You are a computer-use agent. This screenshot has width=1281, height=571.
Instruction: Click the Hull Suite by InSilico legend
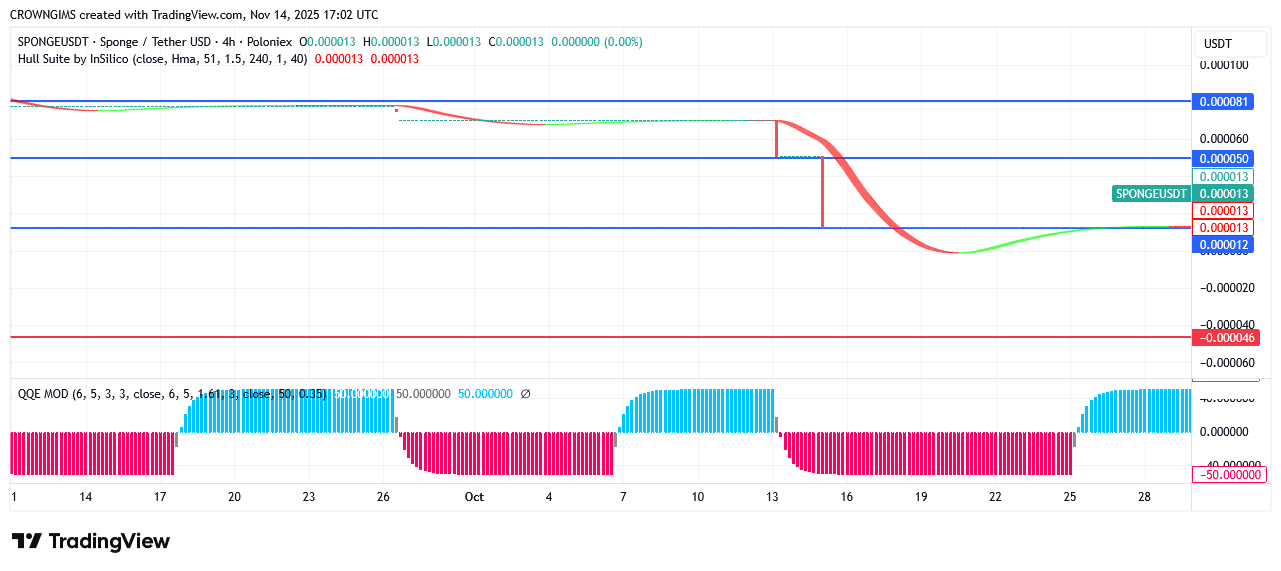(75, 59)
